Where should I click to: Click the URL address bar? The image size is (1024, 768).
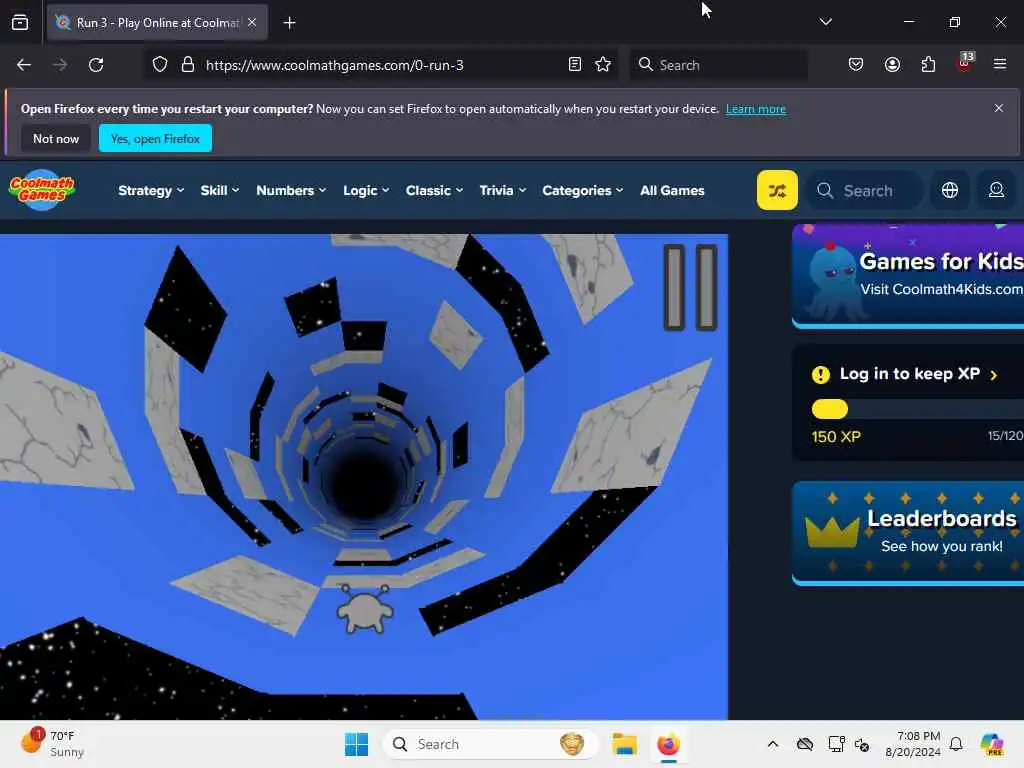click(379, 65)
